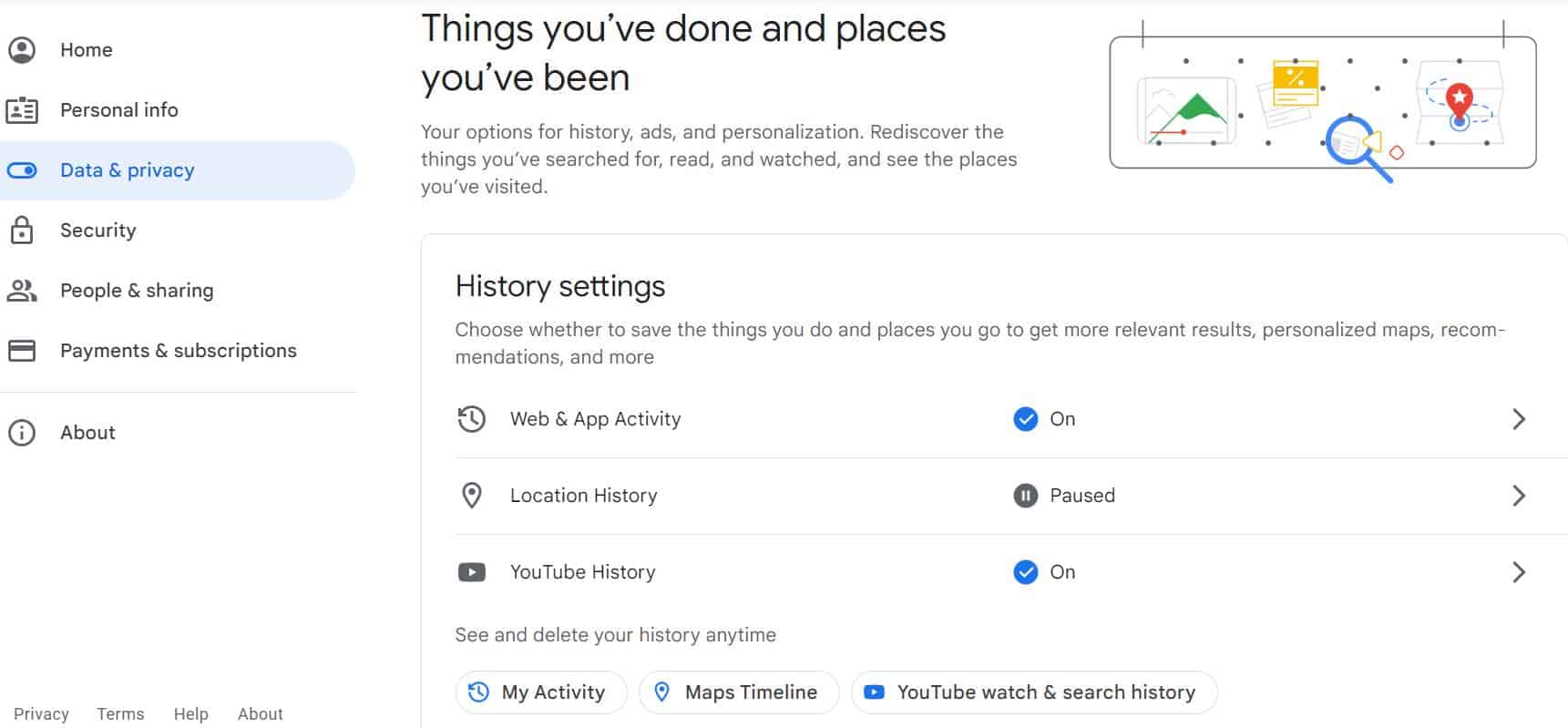
Task: Open Payments & subscriptions menu item
Action: (177, 351)
